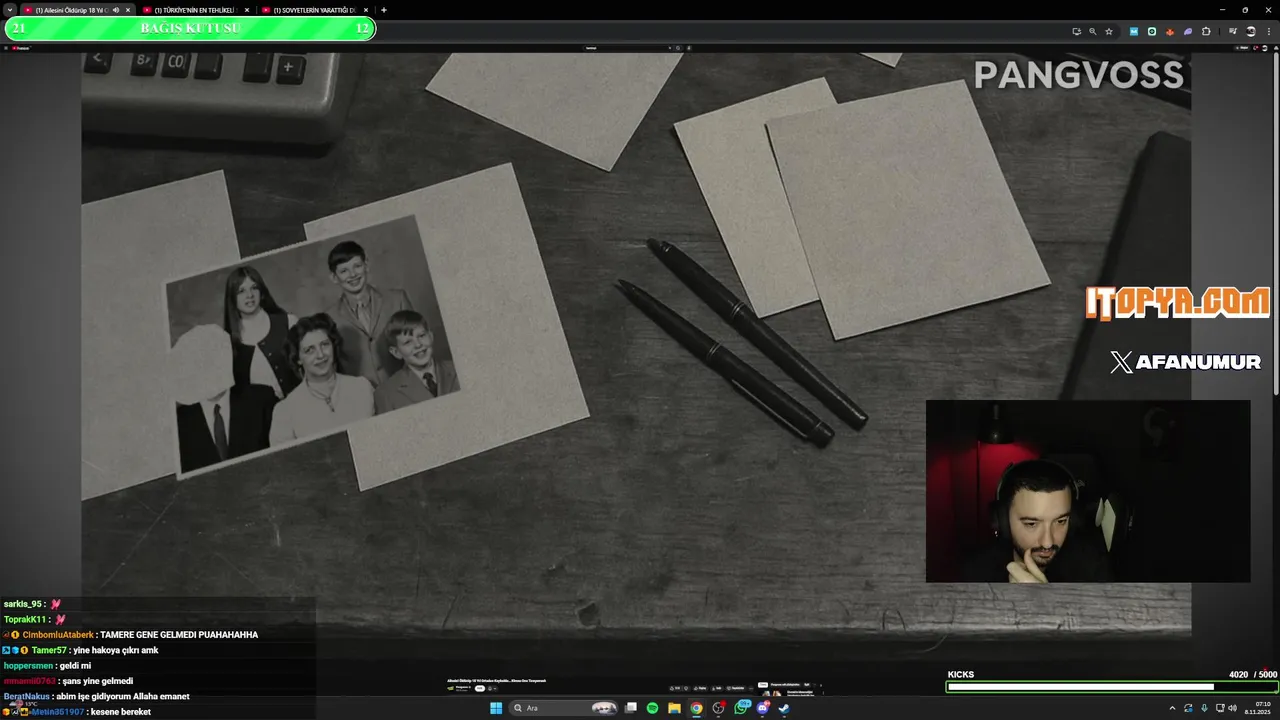Open Task View on the taskbar
Viewport: 1280px width, 720px height.
point(631,708)
